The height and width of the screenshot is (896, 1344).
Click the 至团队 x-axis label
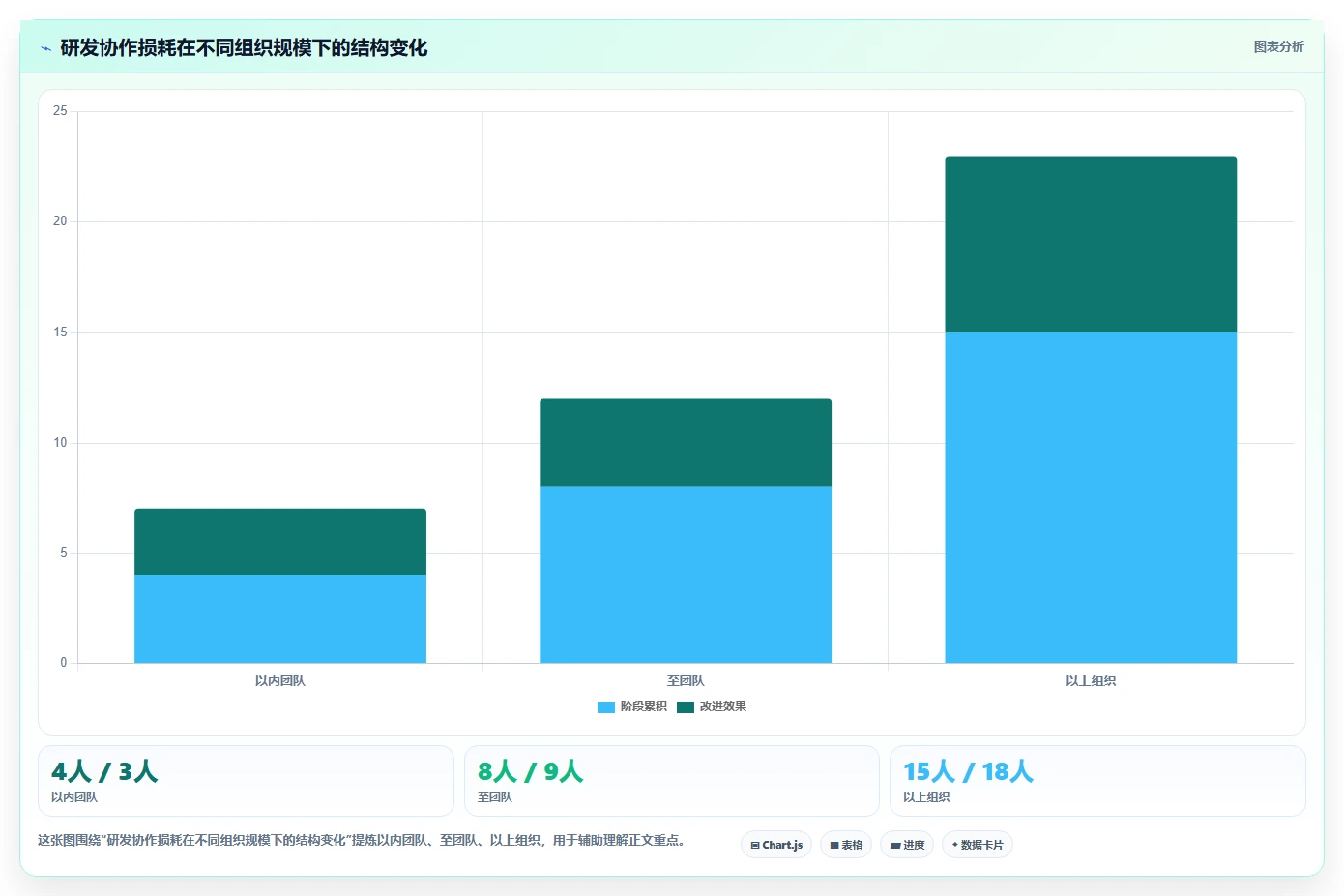coord(686,680)
